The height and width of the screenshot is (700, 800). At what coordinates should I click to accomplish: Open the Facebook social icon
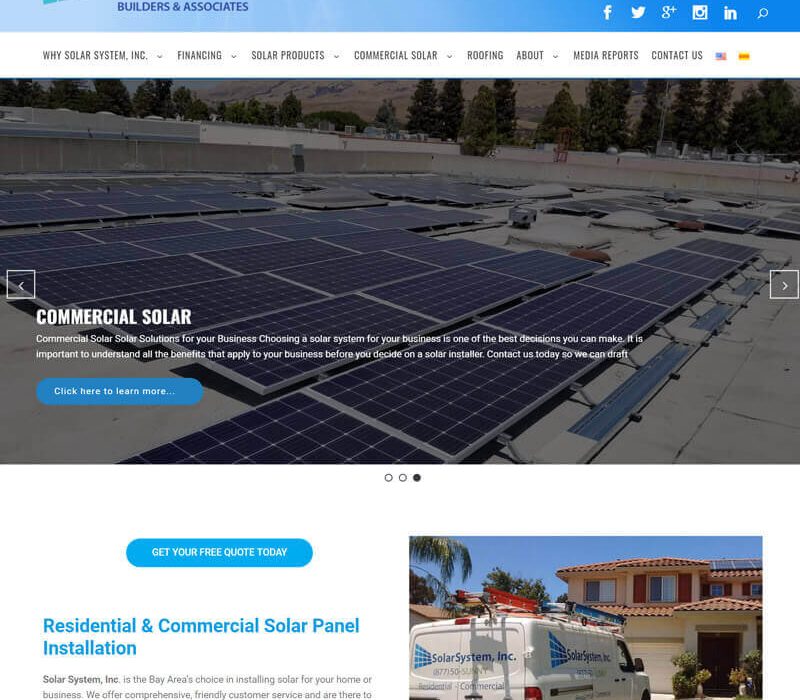(x=607, y=13)
